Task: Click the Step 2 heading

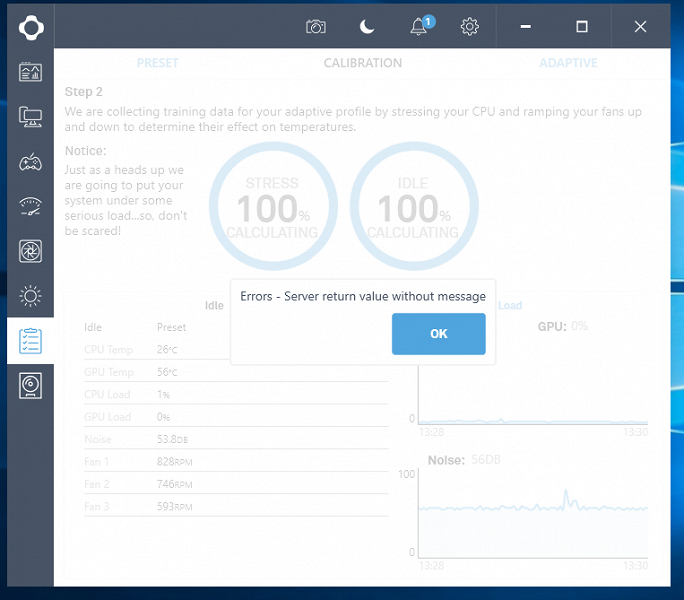Action: (84, 92)
